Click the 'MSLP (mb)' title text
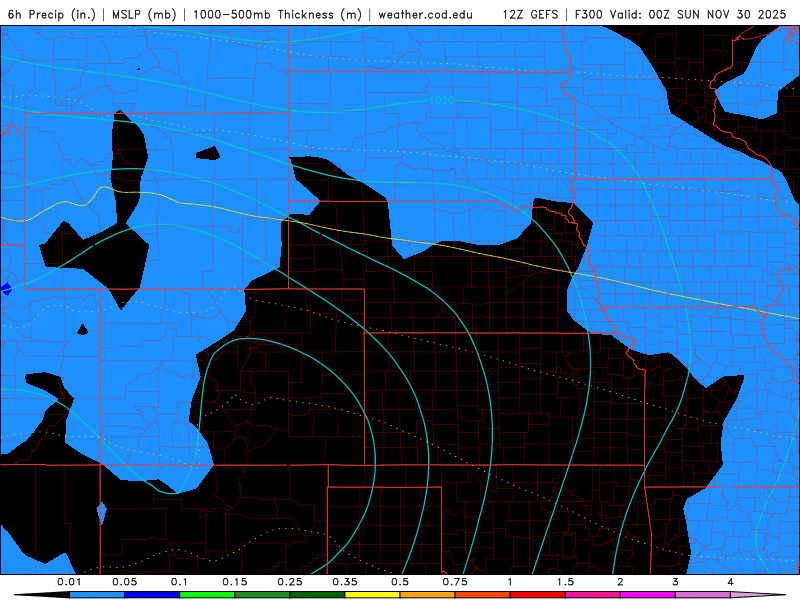This screenshot has width=800, height=600. pos(144,14)
